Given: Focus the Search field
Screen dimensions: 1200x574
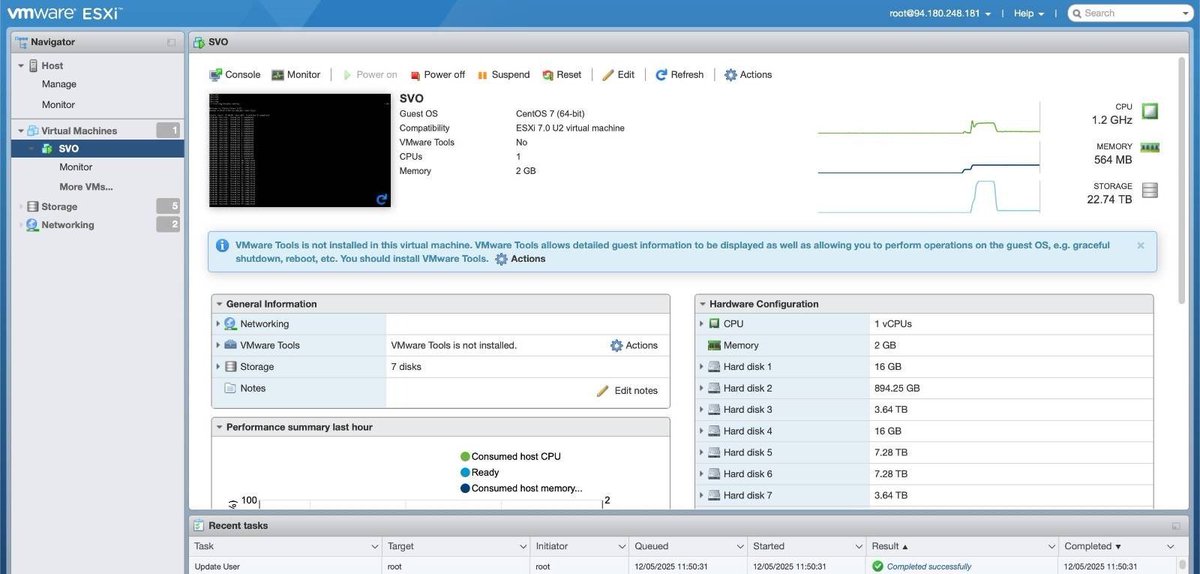Looking at the screenshot, I should [x=1130, y=13].
